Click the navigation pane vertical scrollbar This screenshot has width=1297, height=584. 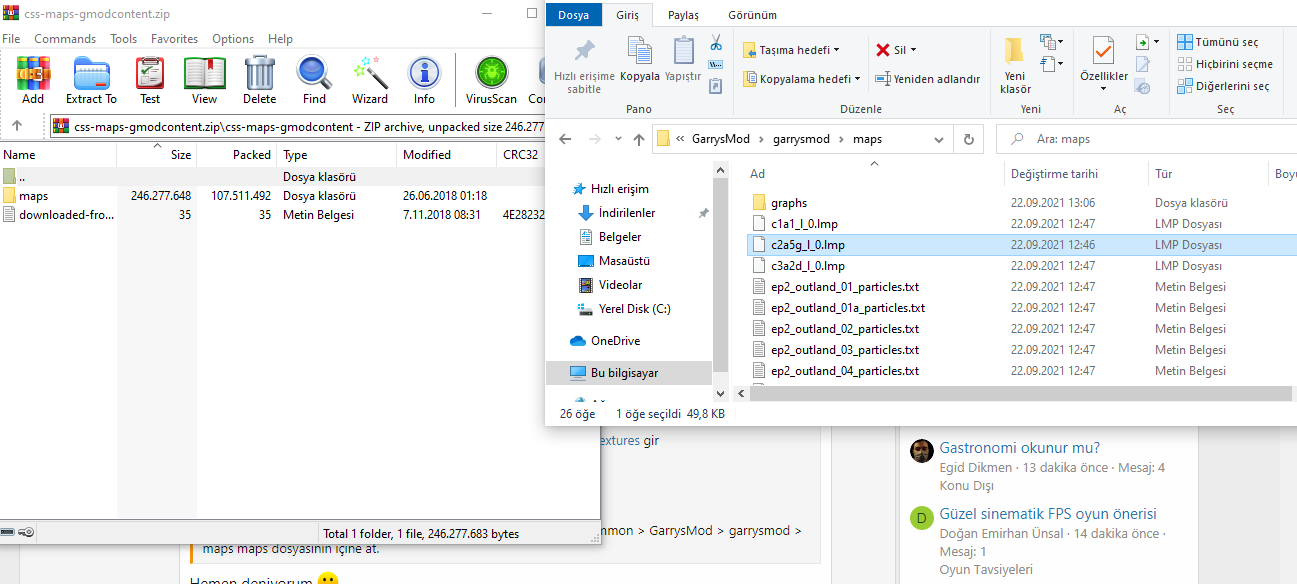tap(719, 276)
